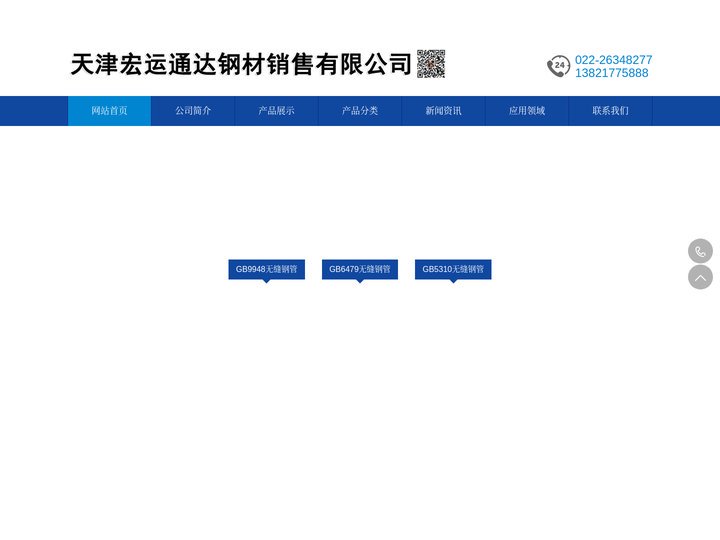Click the back-to-top arrow icon
The width and height of the screenshot is (720, 540).
(x=700, y=277)
